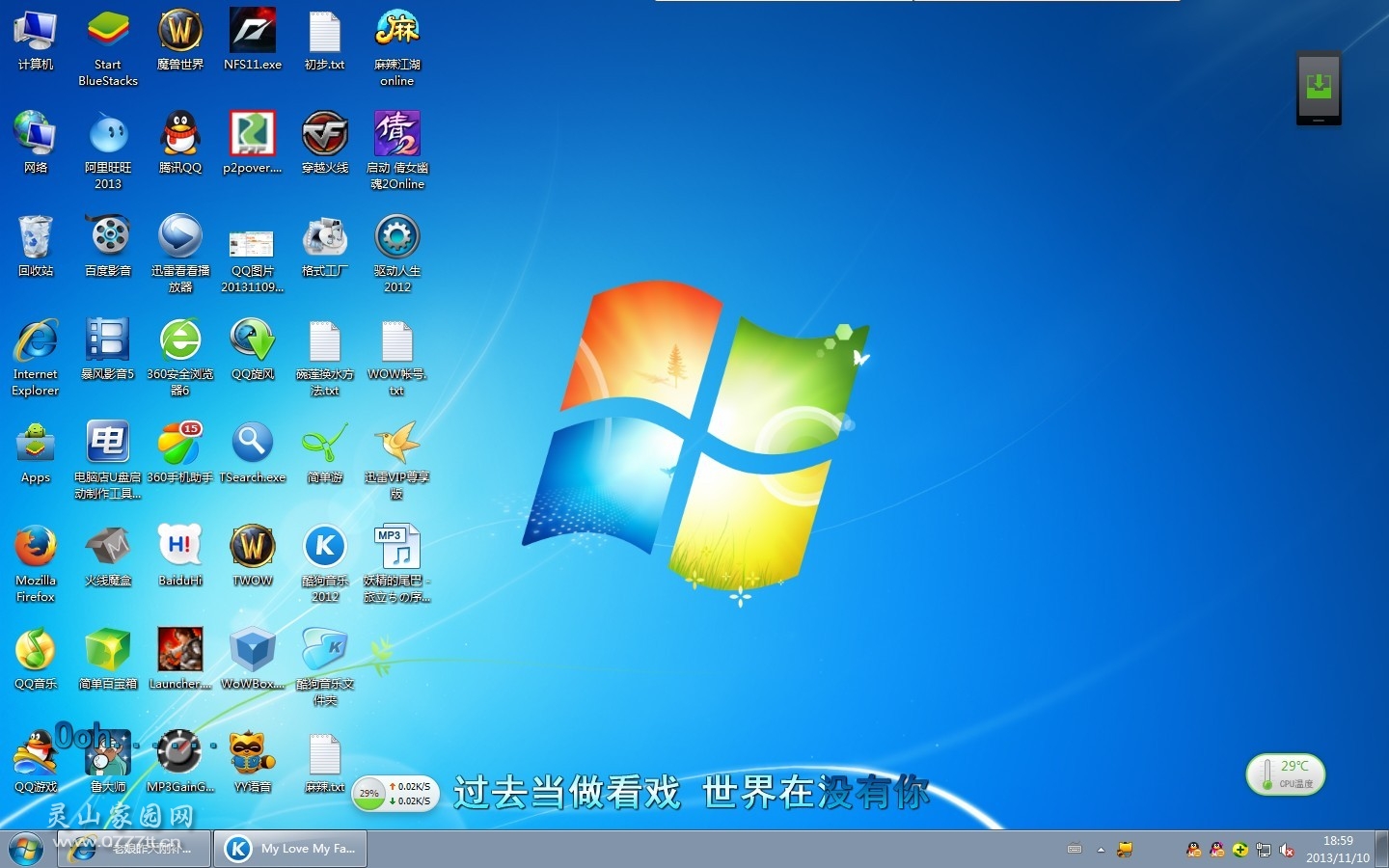Viewport: 1389px width, 868px height.
Task: Select 驱动人生 2012 icon
Action: point(397,255)
